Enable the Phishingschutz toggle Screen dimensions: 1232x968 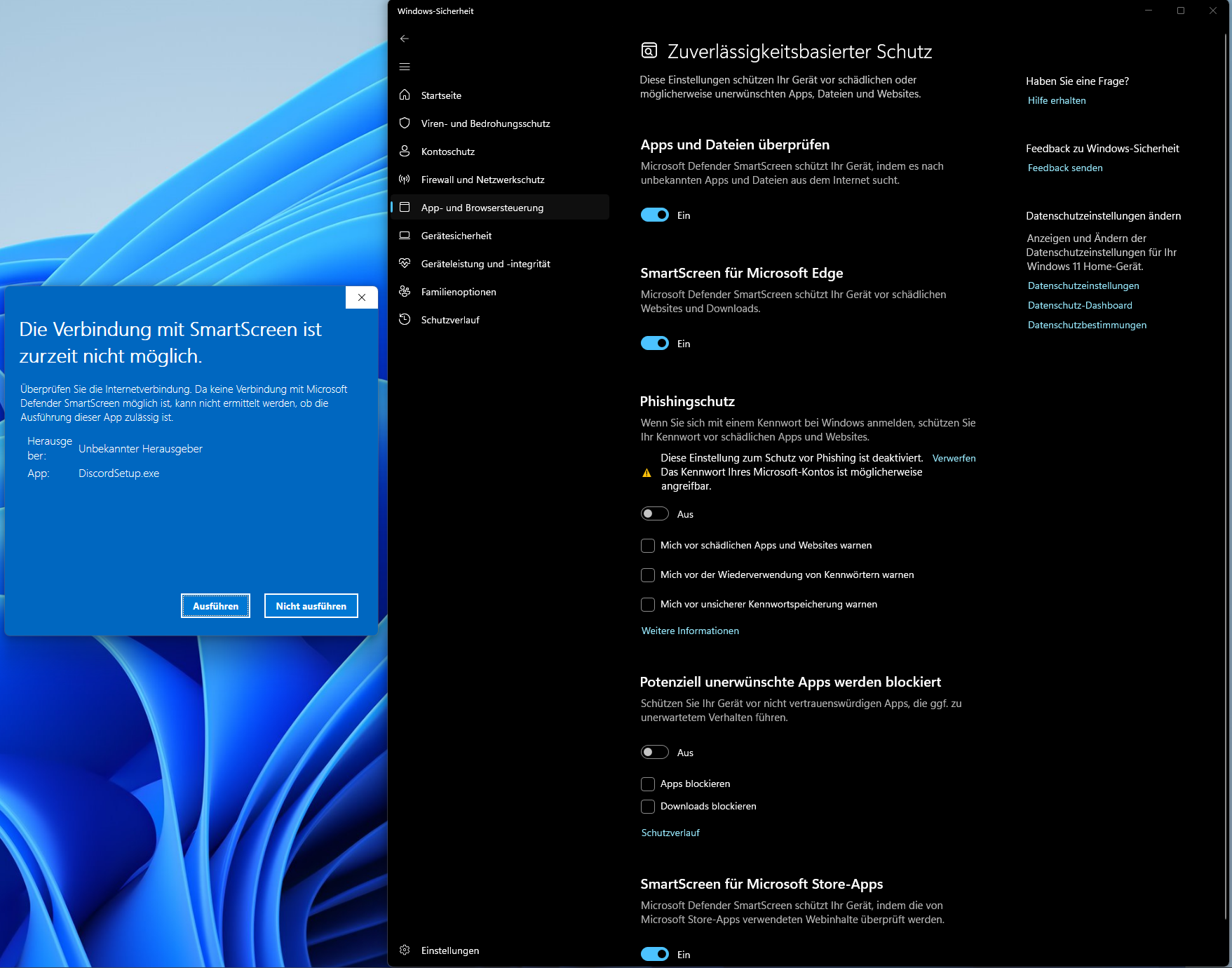(655, 513)
